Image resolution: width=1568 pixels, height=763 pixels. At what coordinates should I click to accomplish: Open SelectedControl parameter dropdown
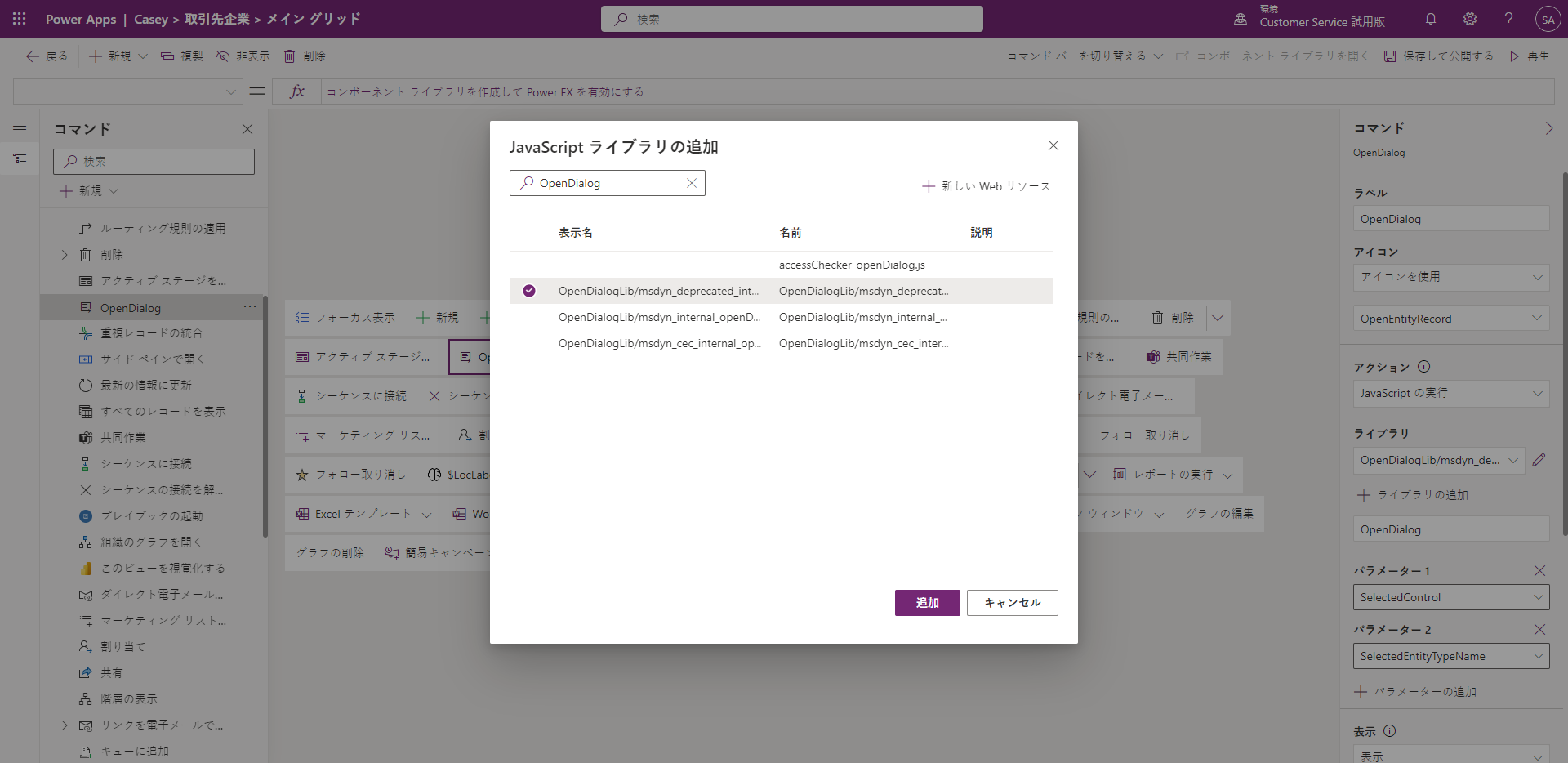[x=1451, y=597]
